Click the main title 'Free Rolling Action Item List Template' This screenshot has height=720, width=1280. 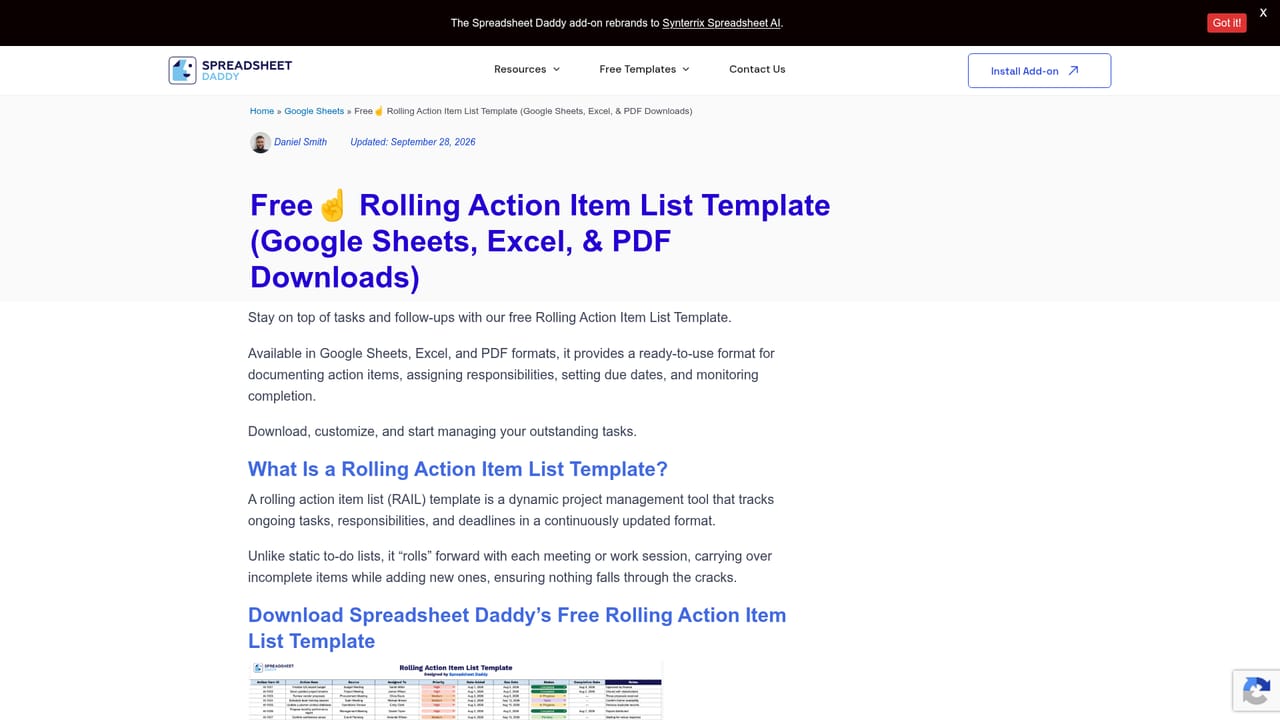click(540, 241)
